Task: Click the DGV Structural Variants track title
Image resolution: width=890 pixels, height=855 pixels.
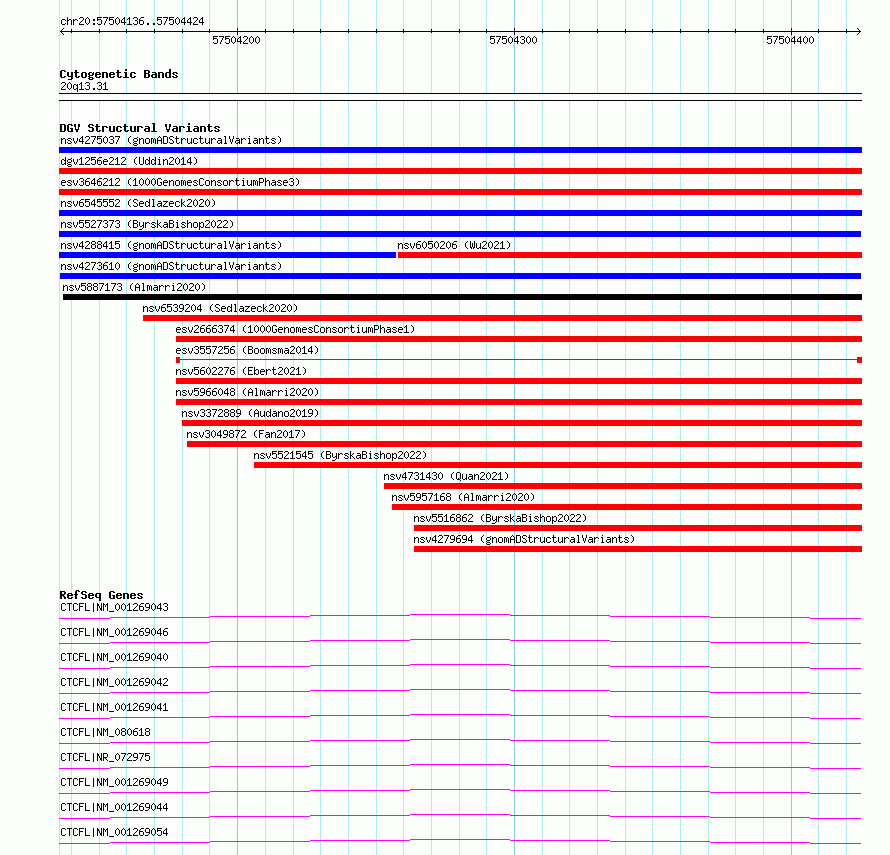Action: click(140, 128)
